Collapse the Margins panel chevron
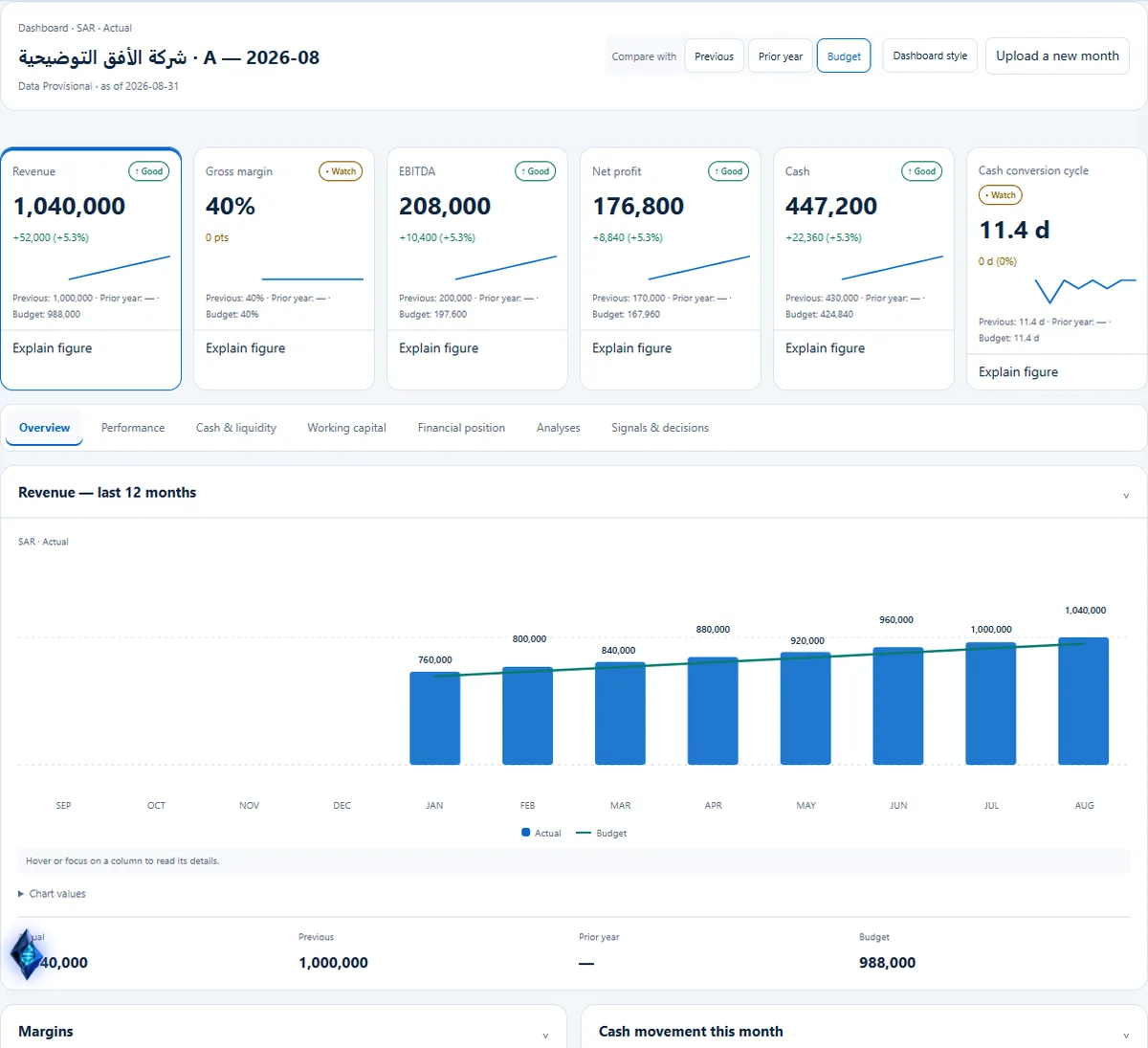This screenshot has width=1148, height=1048. (x=545, y=1035)
